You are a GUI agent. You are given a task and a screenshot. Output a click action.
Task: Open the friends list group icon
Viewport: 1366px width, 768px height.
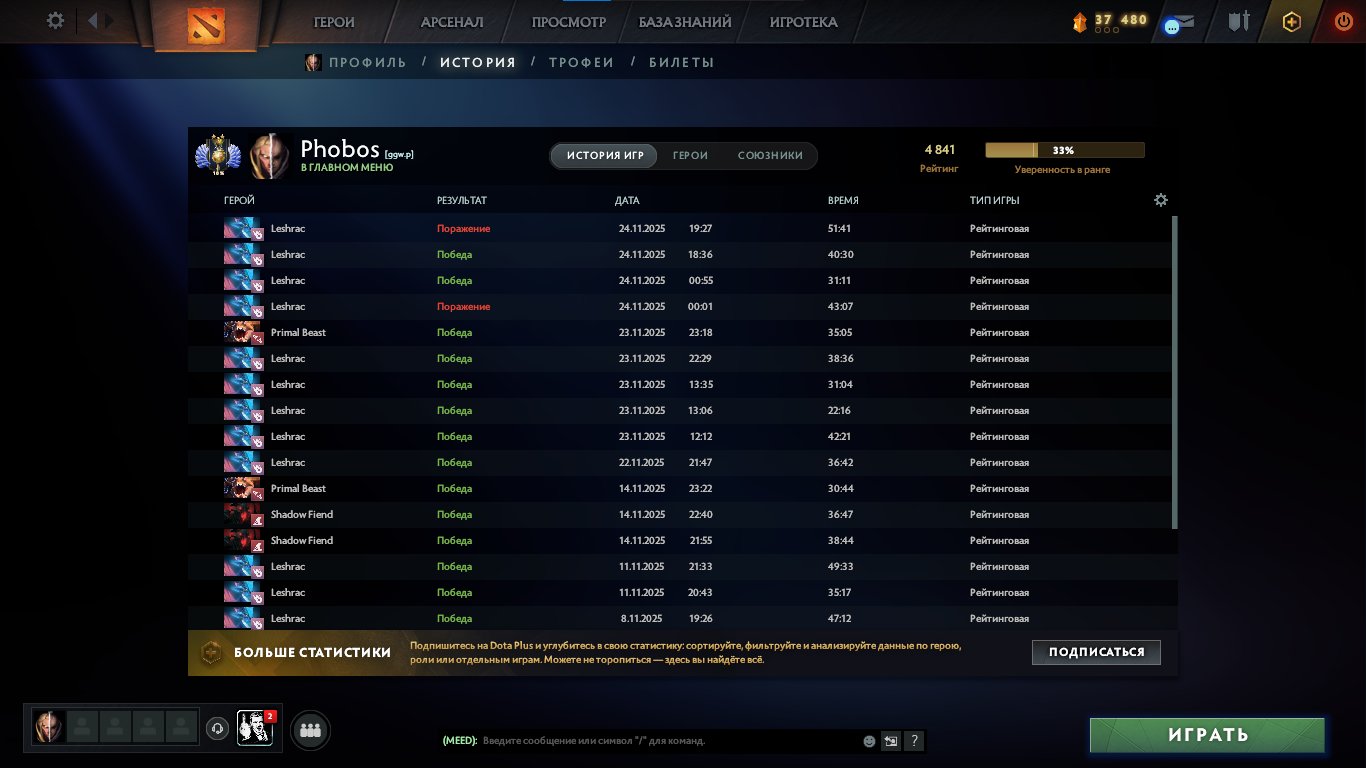310,730
